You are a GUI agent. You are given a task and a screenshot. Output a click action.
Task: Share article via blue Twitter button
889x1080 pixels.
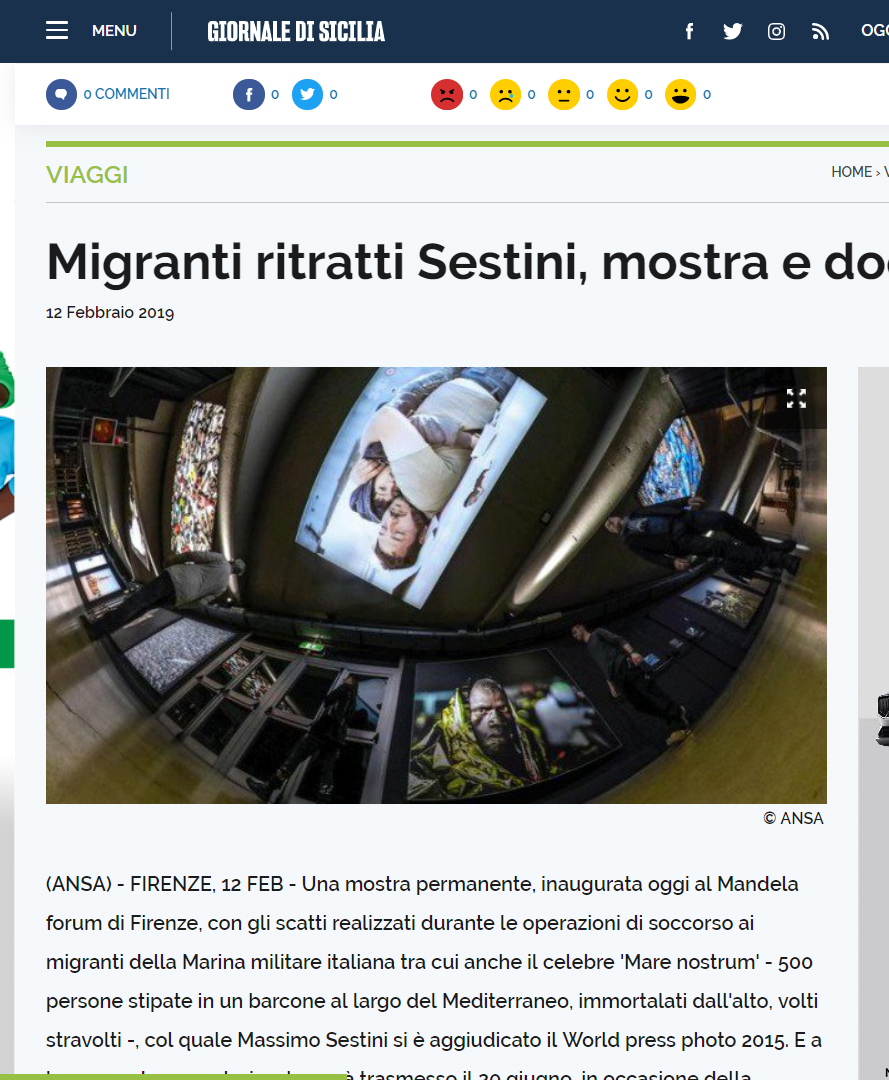click(307, 94)
